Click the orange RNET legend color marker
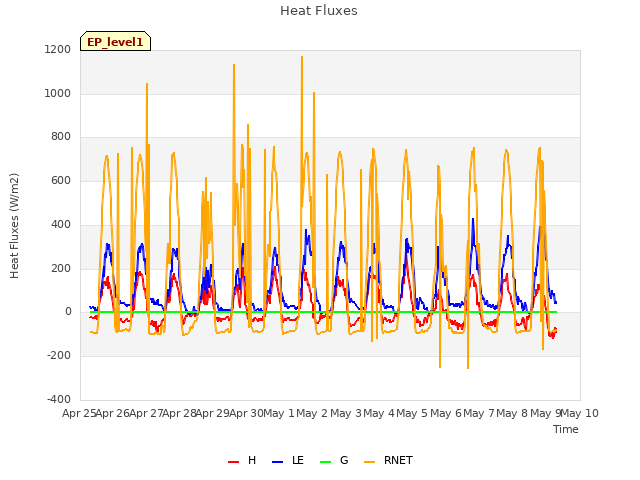Viewport: 640px width, 480px height. tap(369, 462)
